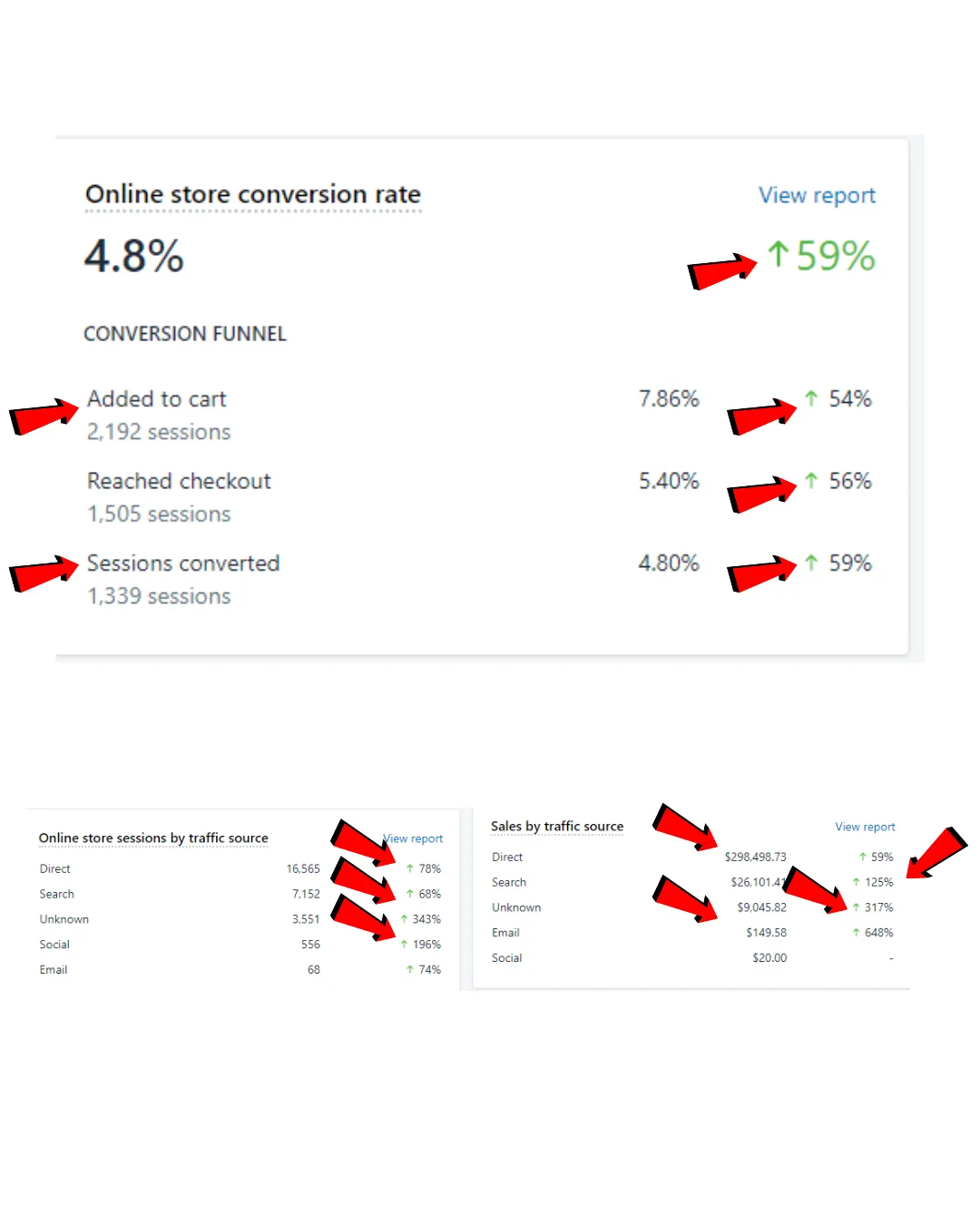Screen dimensions: 980x1225
Task: Click the green up arrow next to 56%
Action: point(811,480)
